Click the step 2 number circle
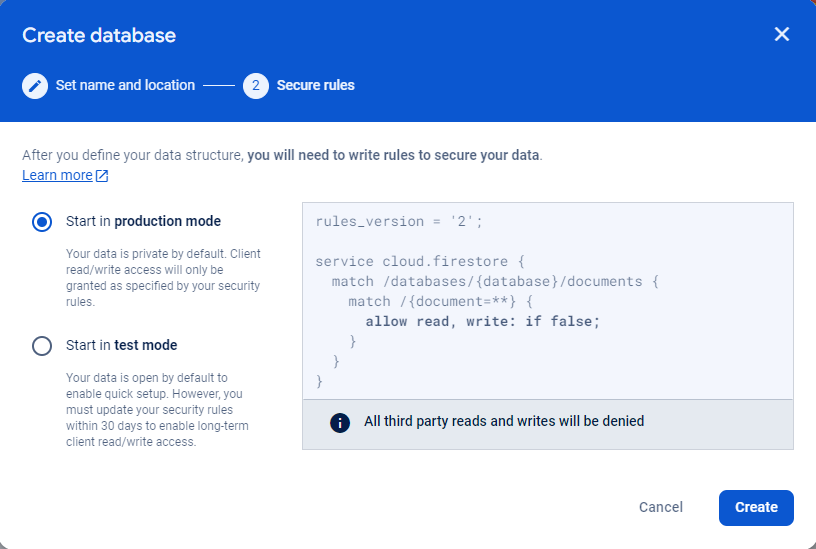Image resolution: width=816 pixels, height=549 pixels. pos(256,86)
